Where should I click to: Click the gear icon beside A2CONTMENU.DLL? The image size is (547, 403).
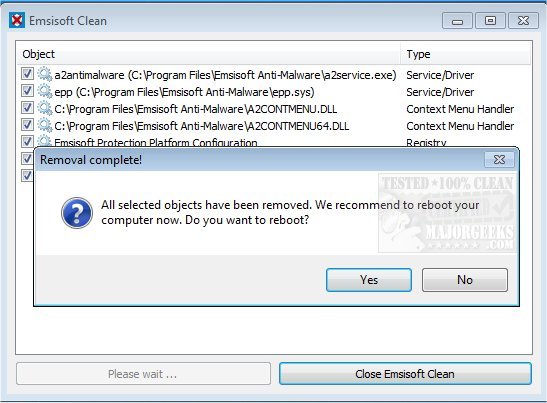45,108
